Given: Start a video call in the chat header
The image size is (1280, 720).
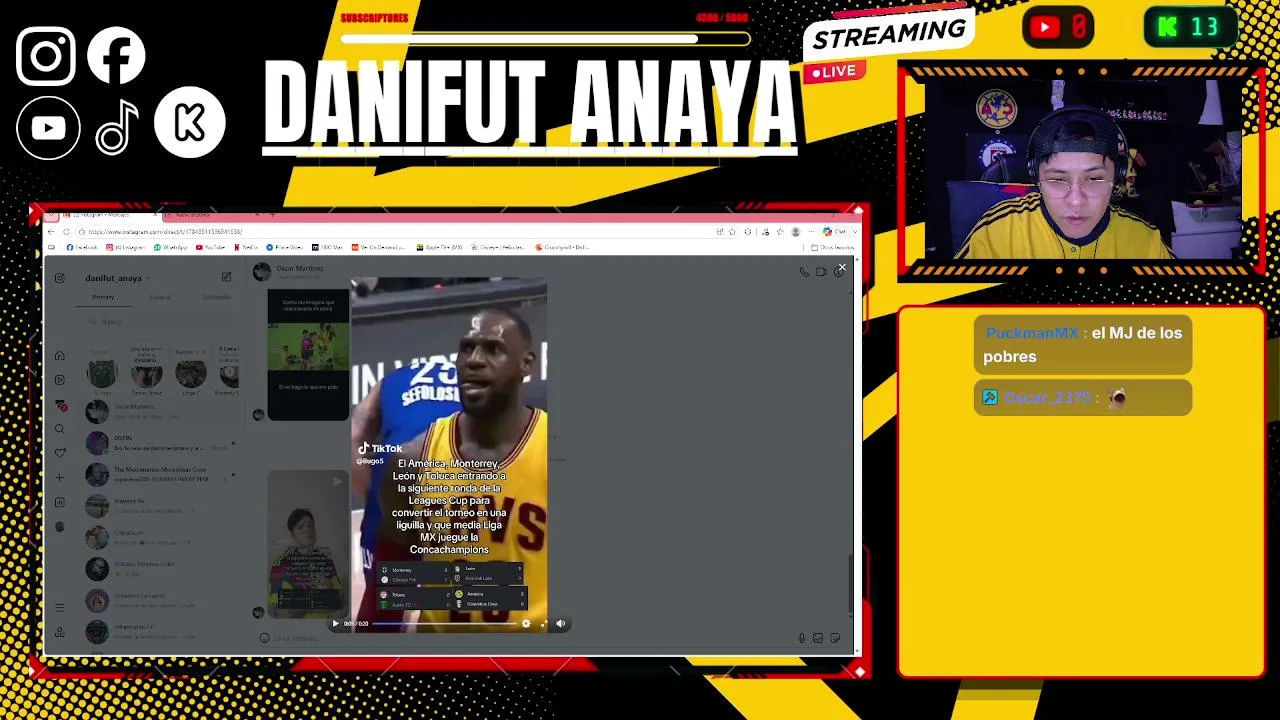Looking at the screenshot, I should click(821, 272).
